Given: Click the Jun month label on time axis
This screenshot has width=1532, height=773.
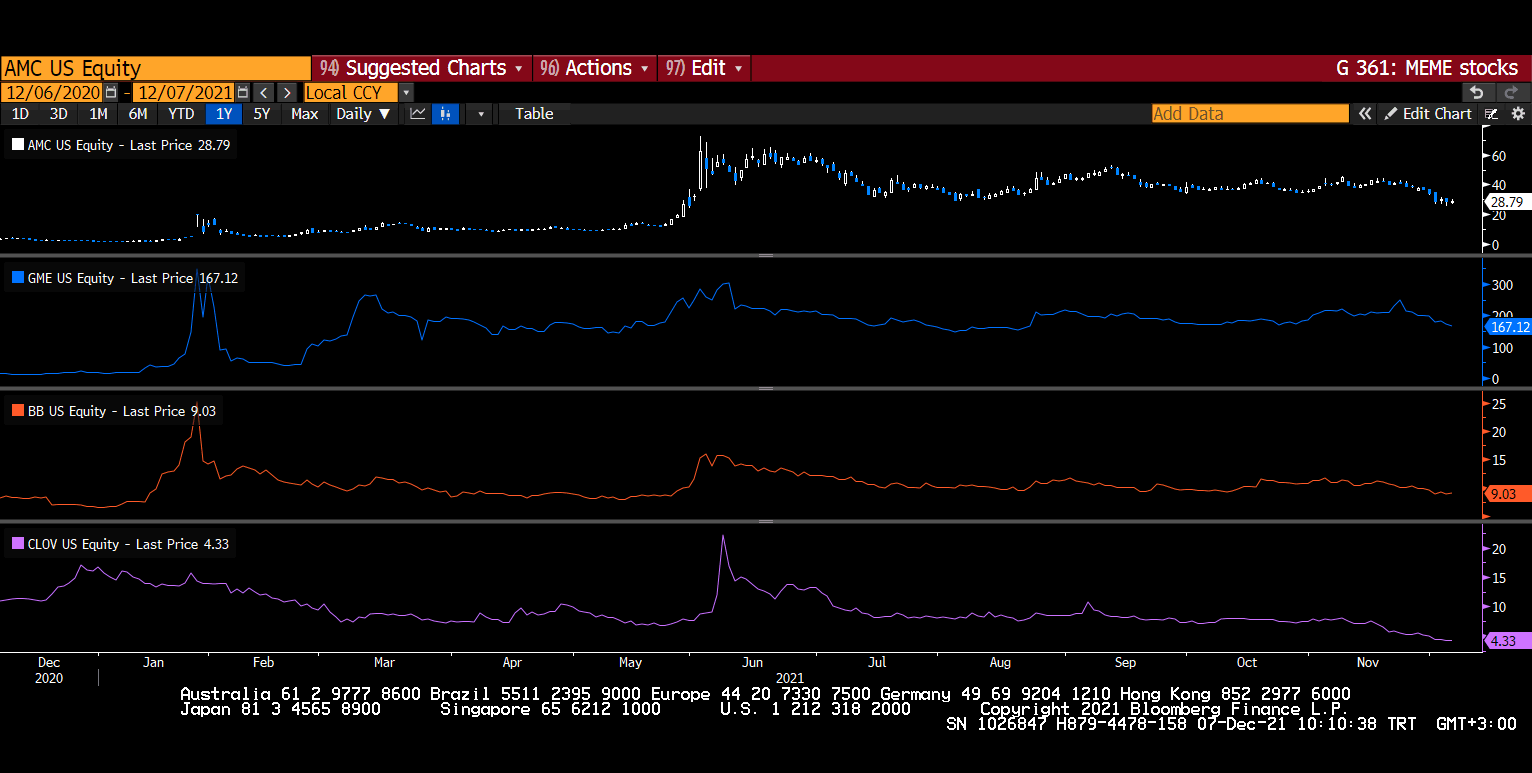Looking at the screenshot, I should (753, 662).
